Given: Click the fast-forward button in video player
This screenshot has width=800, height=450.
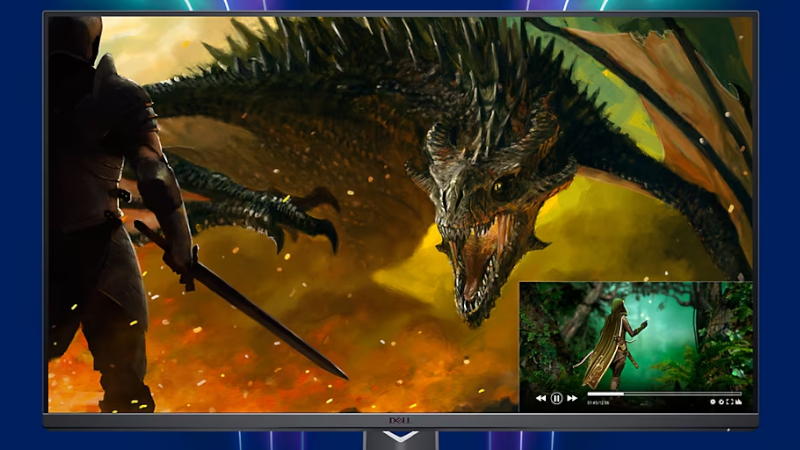Looking at the screenshot, I should (572, 398).
